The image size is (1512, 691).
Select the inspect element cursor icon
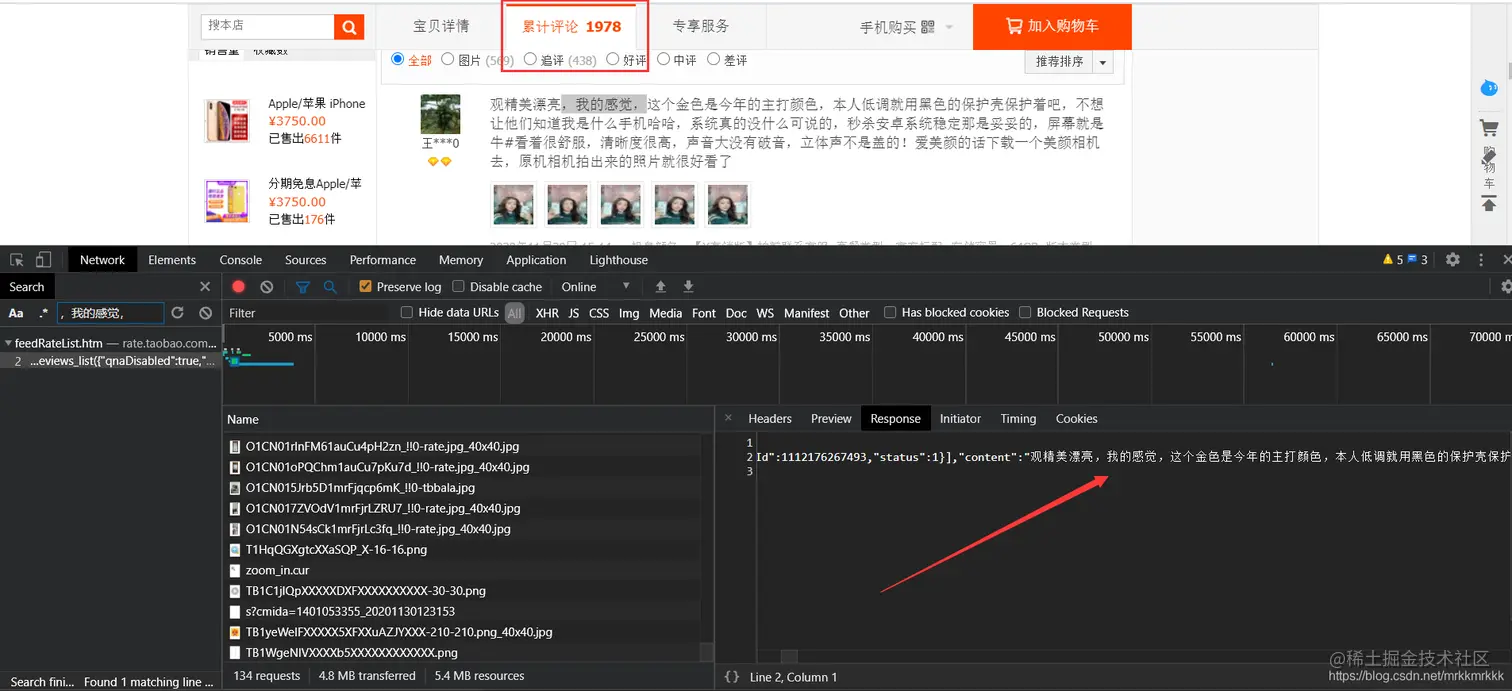(x=15, y=259)
